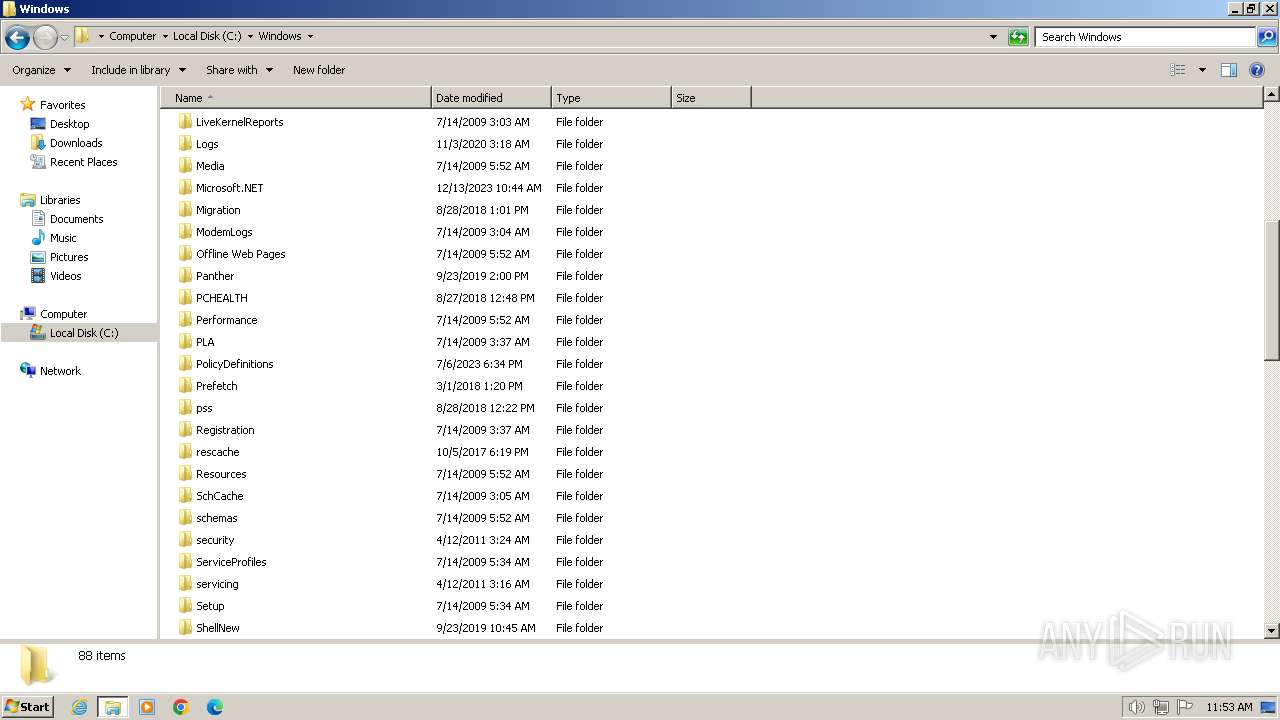Open the Include in library menu
Image resolution: width=1280 pixels, height=720 pixels.
tap(138, 70)
